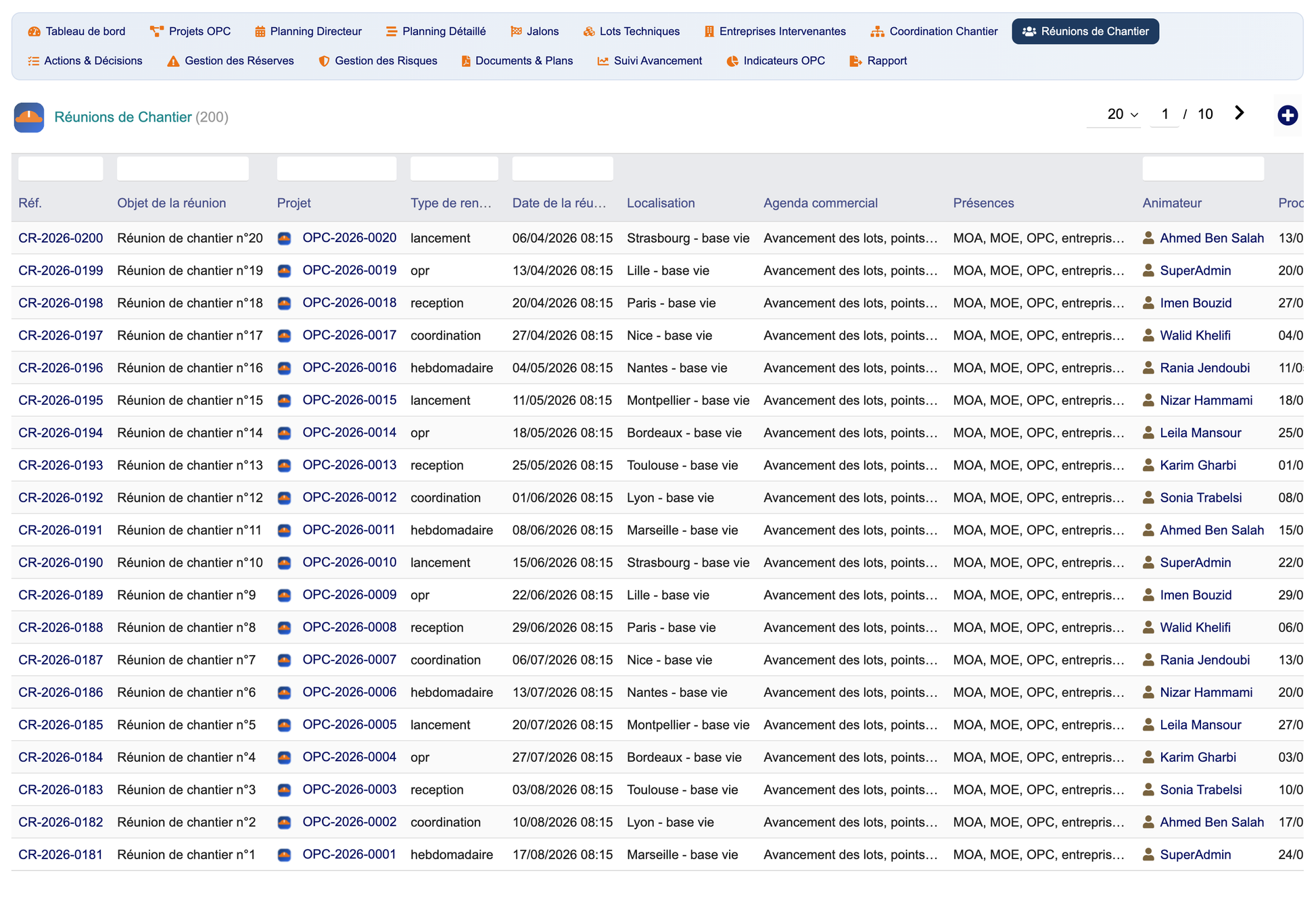Click the hard hat Réunions de Chantier icon
Image resolution: width=1316 pixels, height=920 pixels.
29,117
